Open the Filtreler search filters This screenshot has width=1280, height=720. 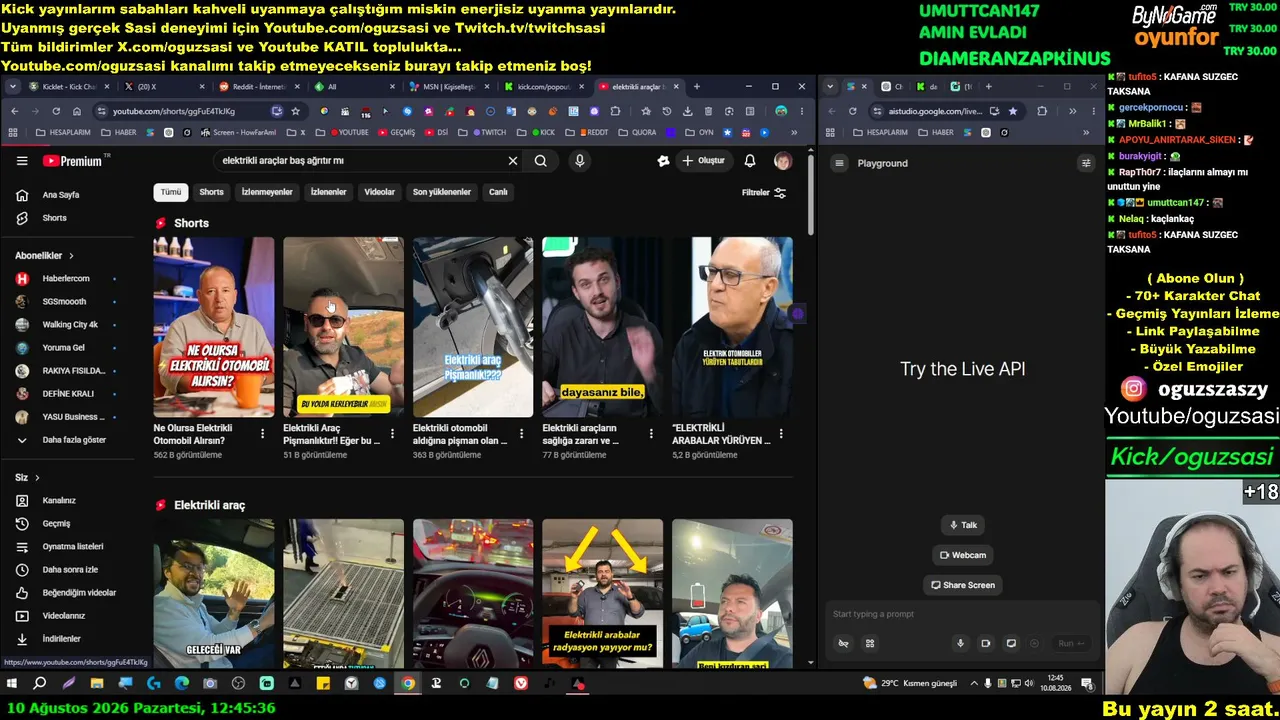point(764,193)
